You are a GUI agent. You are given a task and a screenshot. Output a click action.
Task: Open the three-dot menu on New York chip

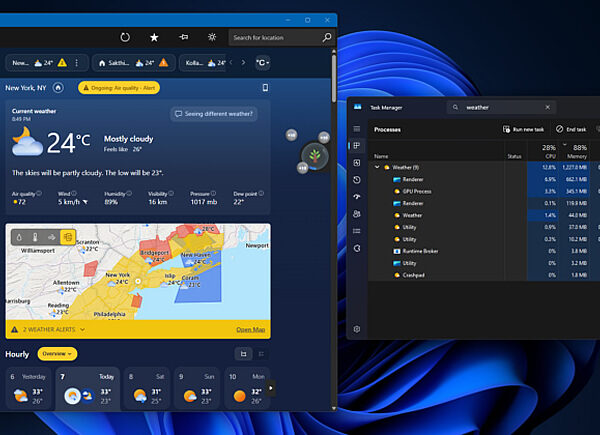(77, 63)
